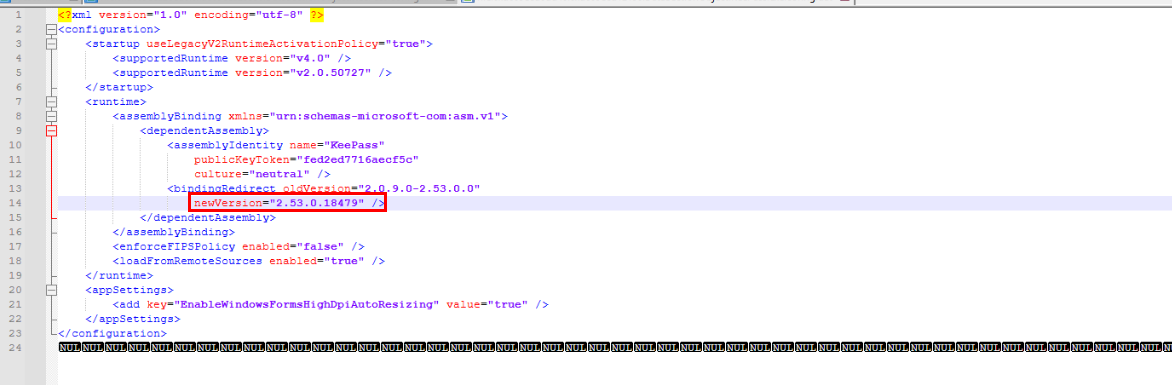Click the closing </assemblyBinding> tag
This screenshot has height=385, width=1172.
click(173, 232)
